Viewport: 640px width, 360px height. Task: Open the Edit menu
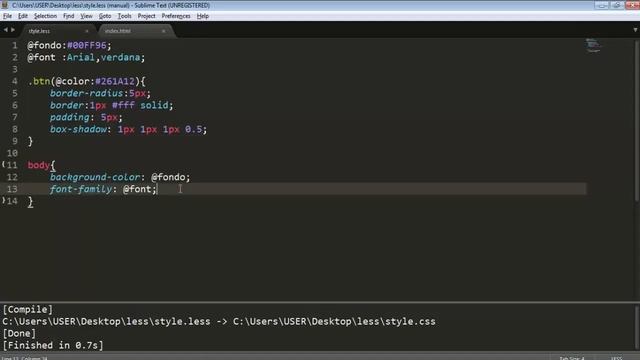[x=23, y=16]
